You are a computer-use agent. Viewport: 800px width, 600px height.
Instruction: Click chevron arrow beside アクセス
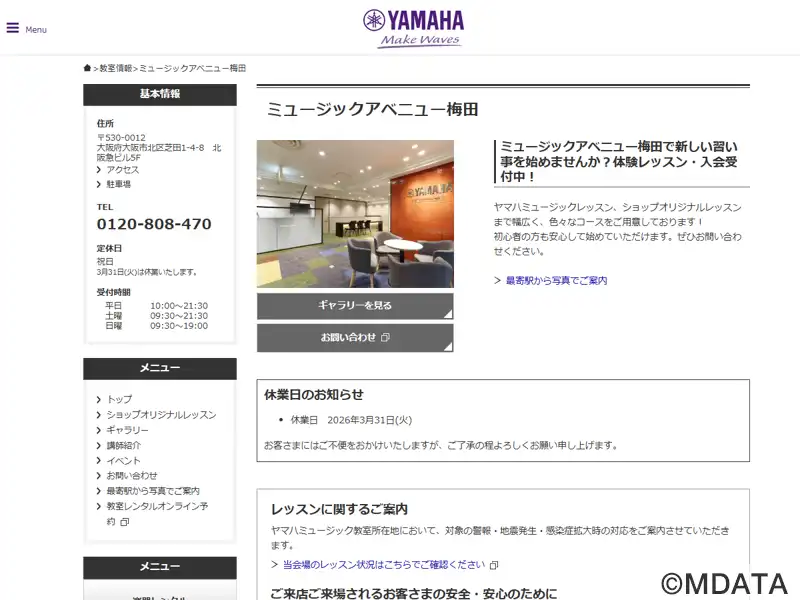[99, 170]
